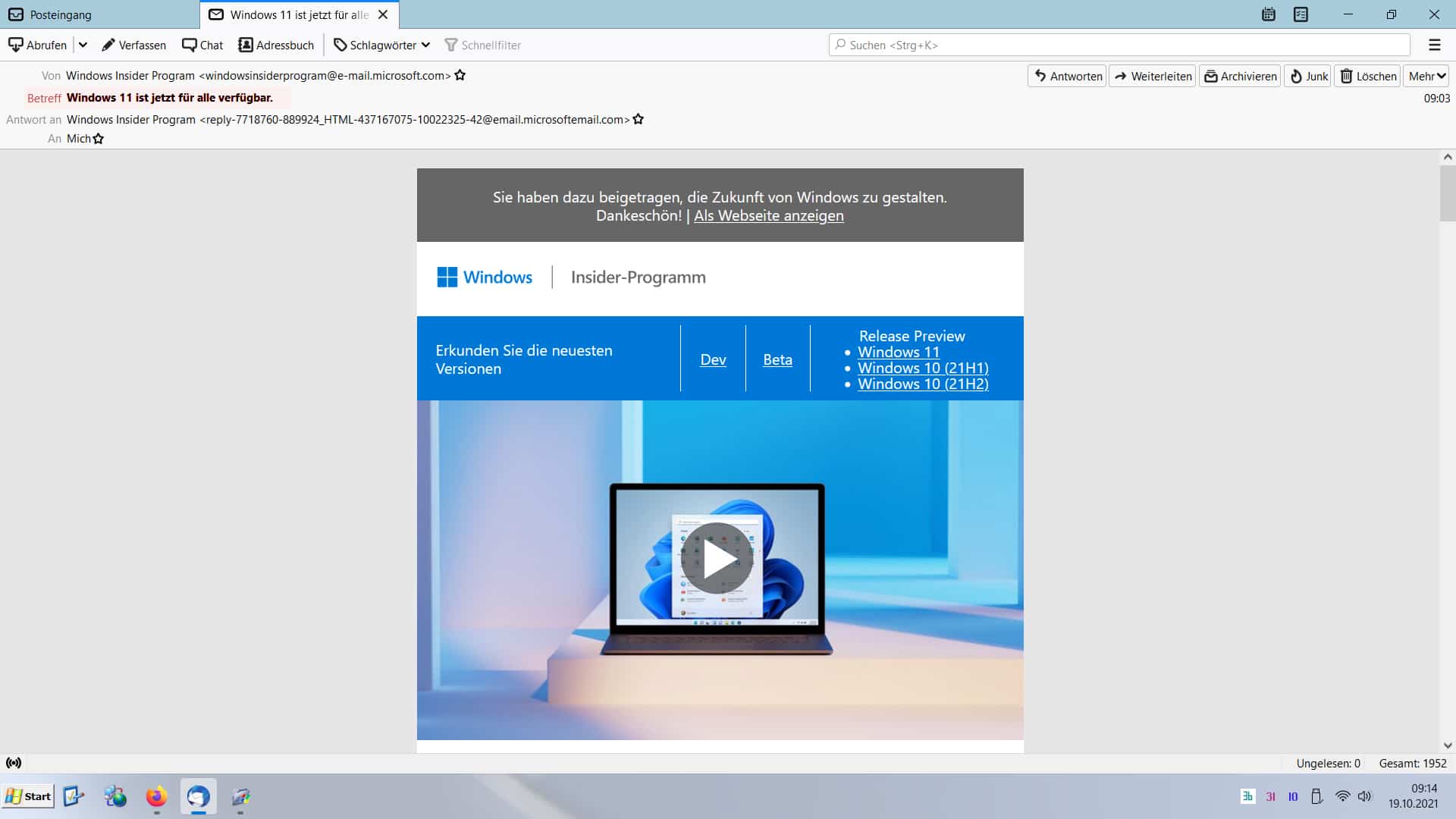Star the reply-to address contact
The image size is (1456, 819).
click(x=638, y=119)
